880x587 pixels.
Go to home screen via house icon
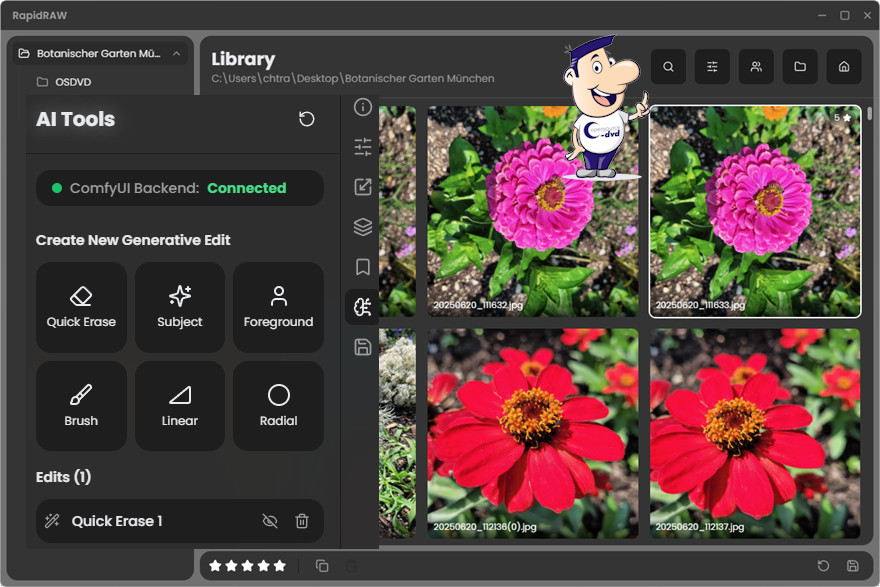(x=844, y=67)
